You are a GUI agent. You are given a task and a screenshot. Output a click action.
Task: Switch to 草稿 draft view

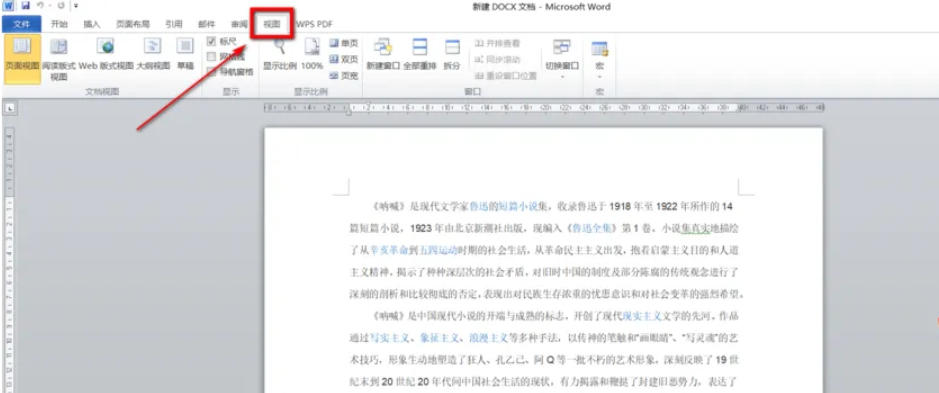tap(186, 55)
